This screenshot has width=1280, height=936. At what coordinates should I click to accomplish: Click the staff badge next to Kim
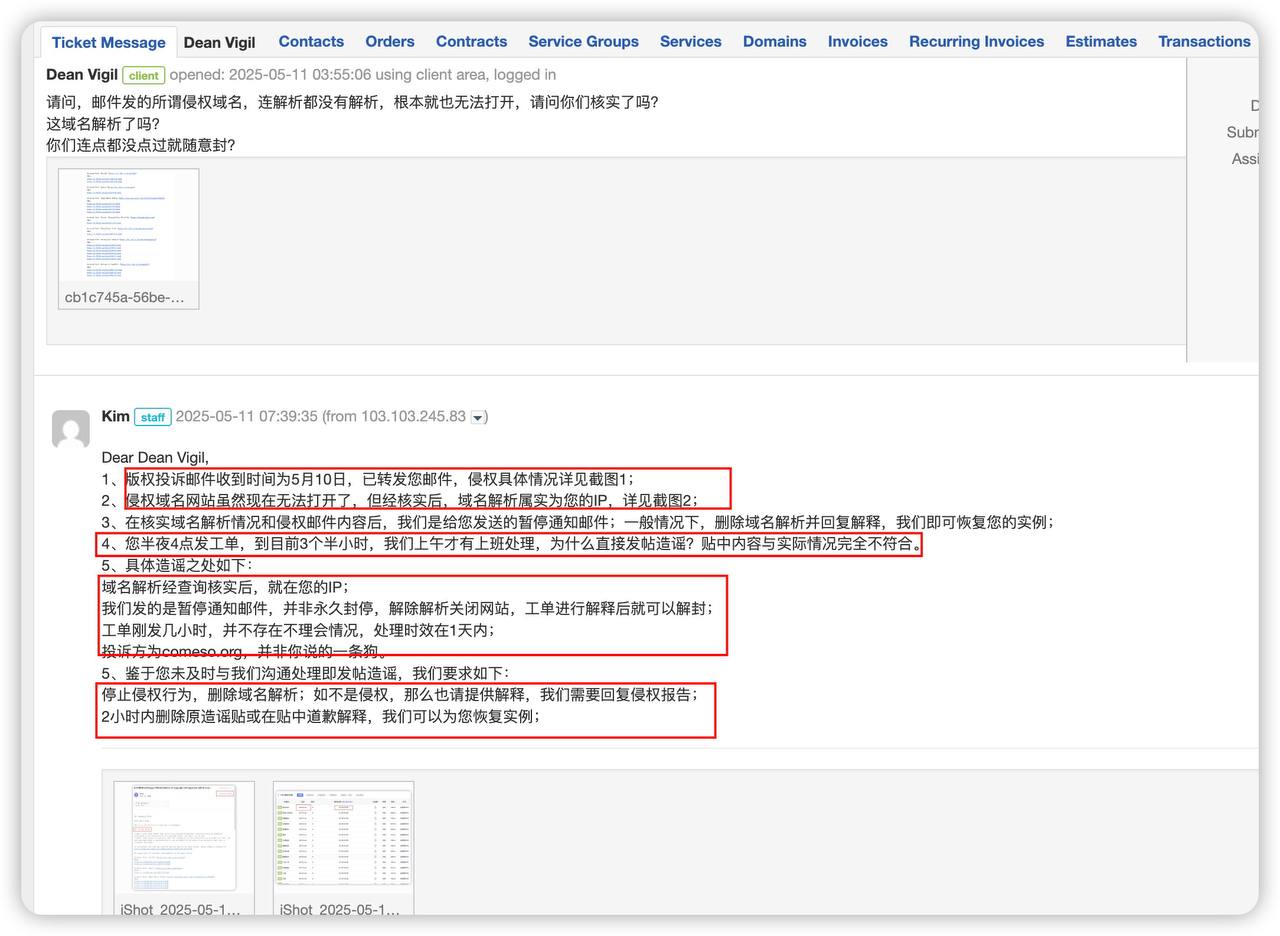tap(153, 417)
